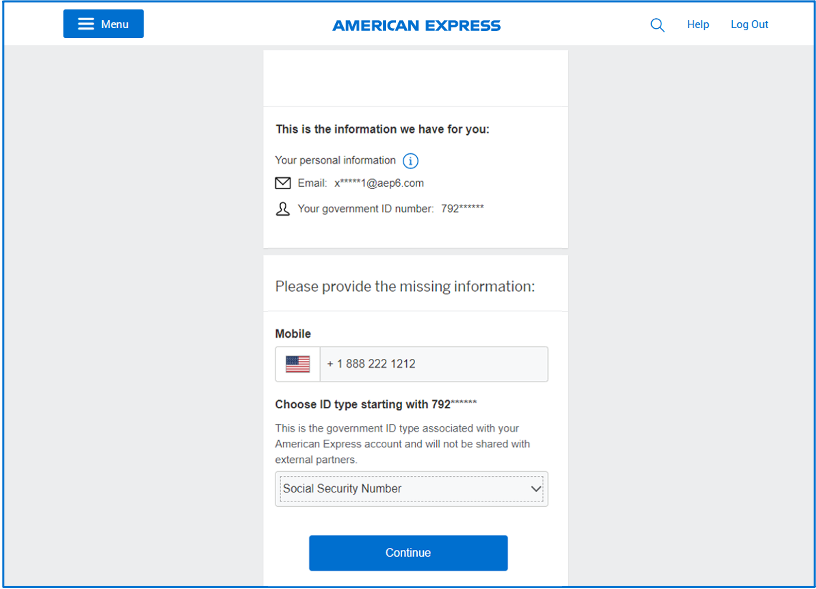Click the masked email address x******1@aep6.com
The height and width of the screenshot is (589, 816).
[x=379, y=183]
